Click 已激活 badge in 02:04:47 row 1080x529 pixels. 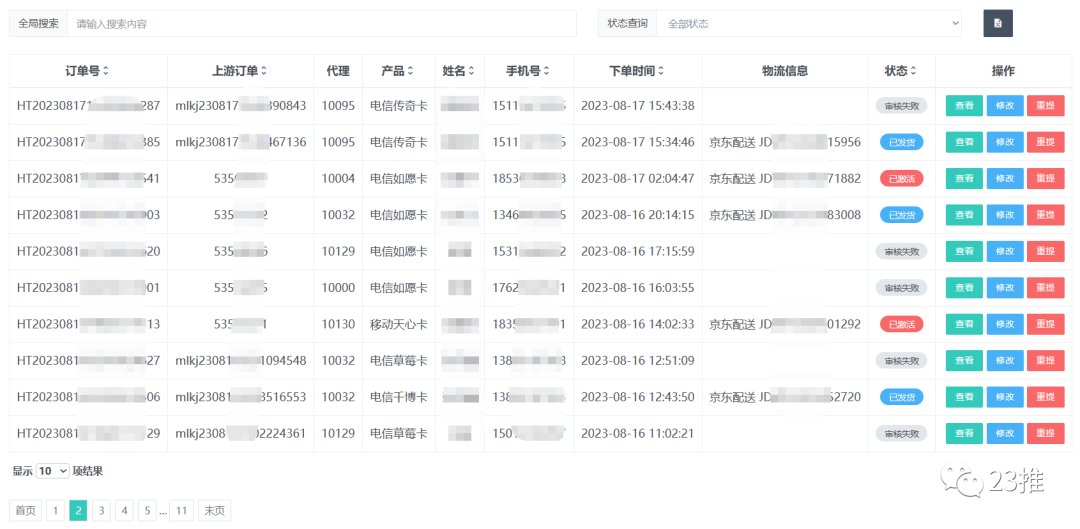click(902, 179)
